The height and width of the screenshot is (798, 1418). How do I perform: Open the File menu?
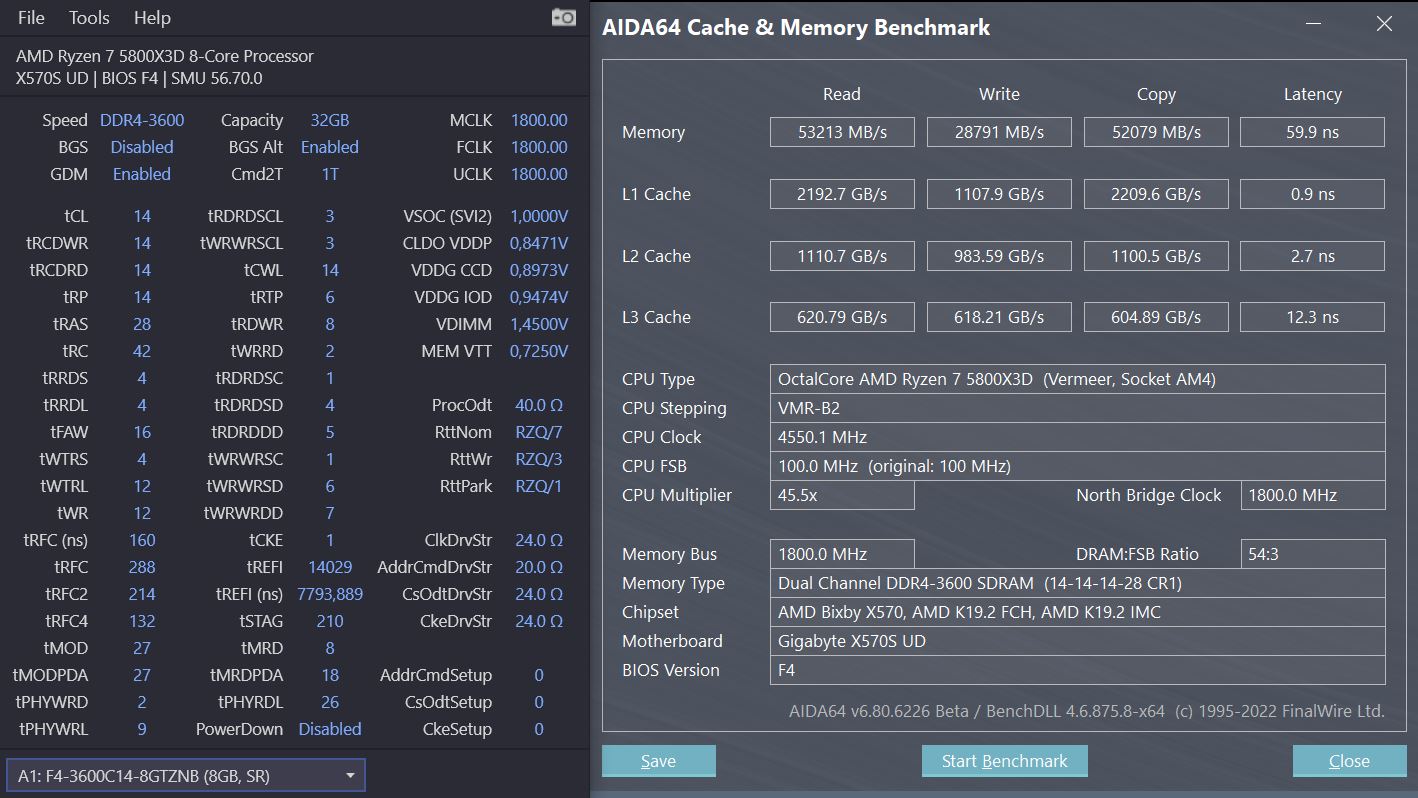(31, 18)
